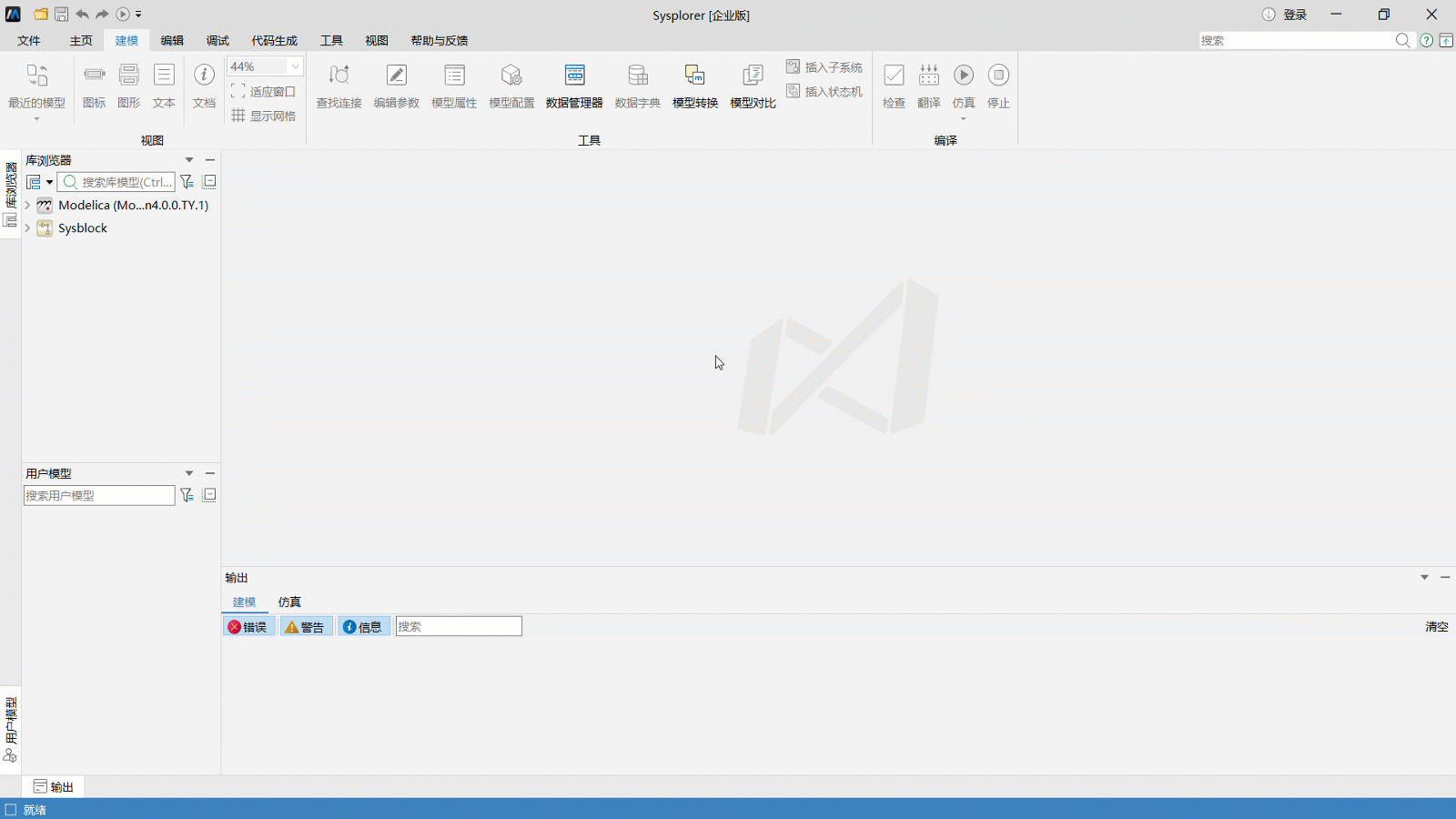Open model properties (模型属性)
The width and height of the screenshot is (1456, 819).
(x=454, y=86)
